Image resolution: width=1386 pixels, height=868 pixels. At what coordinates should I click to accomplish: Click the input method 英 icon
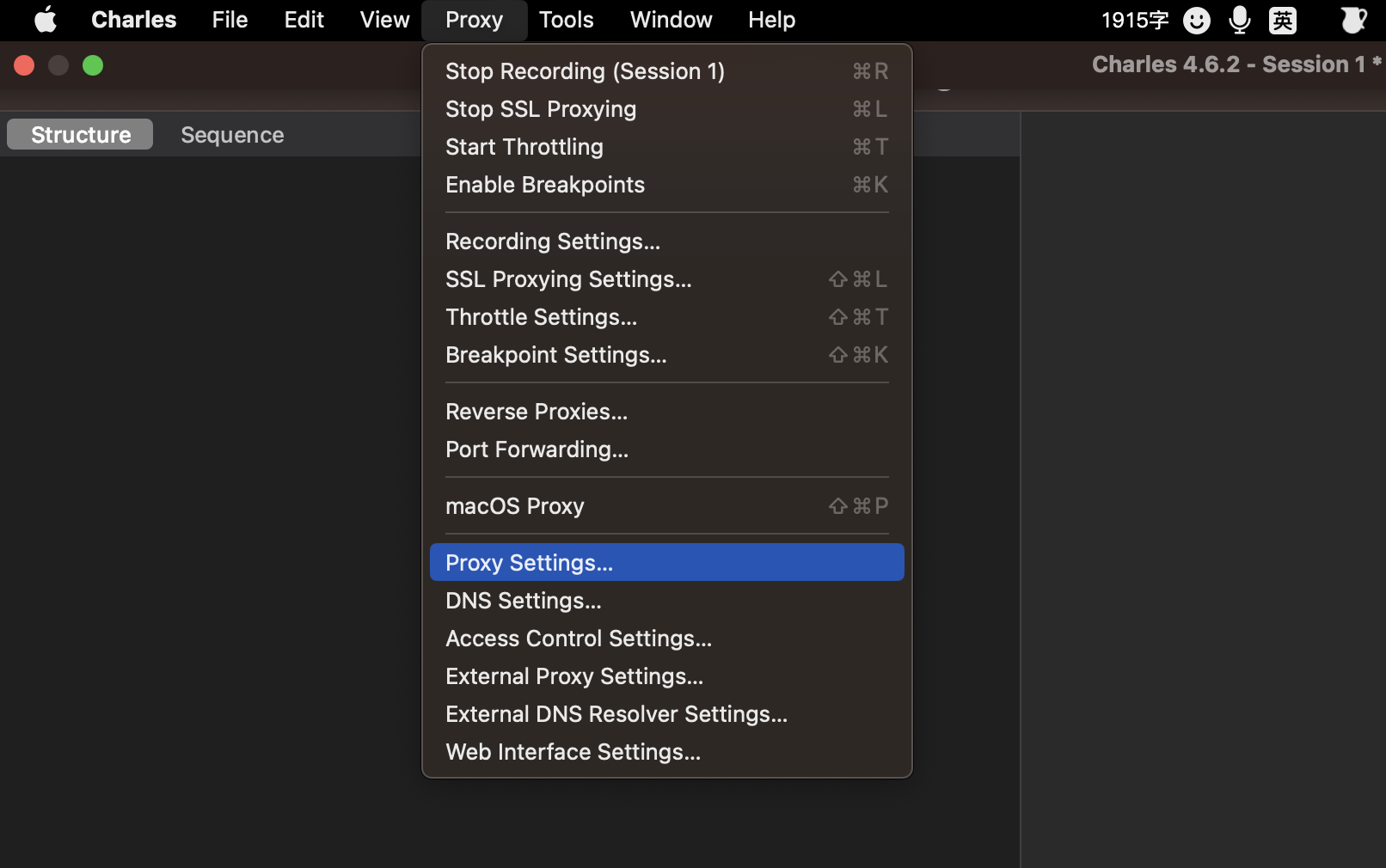[1282, 20]
